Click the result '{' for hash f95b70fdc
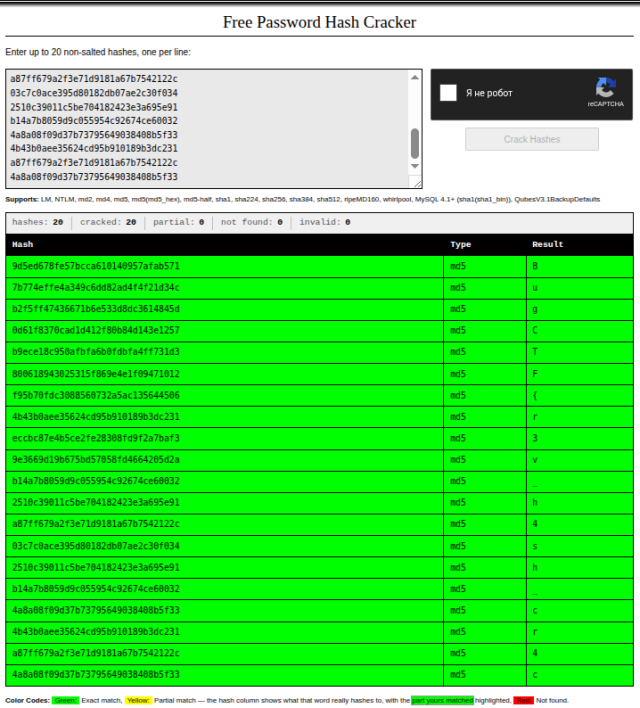The image size is (640, 708). click(535, 395)
